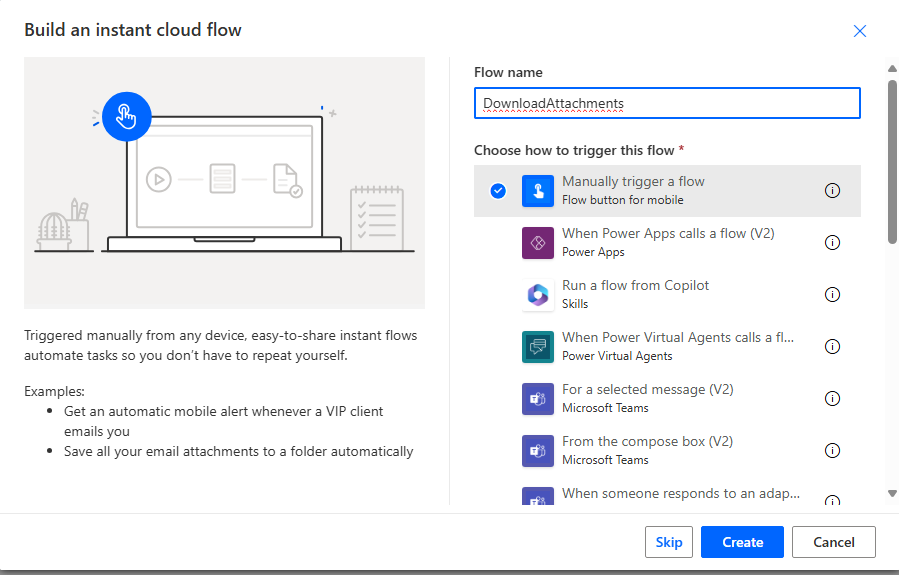Click the Flow name label

pyautogui.click(x=508, y=72)
